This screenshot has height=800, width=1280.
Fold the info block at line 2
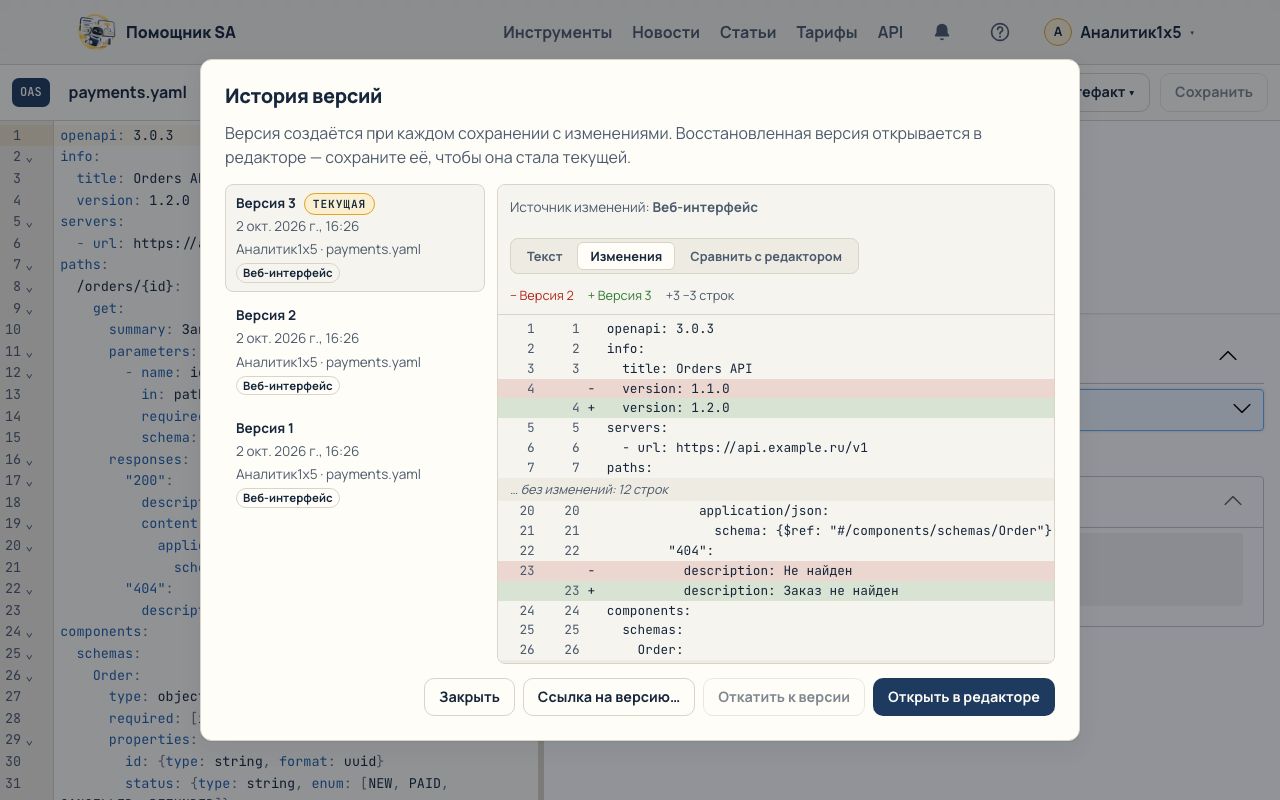click(29, 157)
